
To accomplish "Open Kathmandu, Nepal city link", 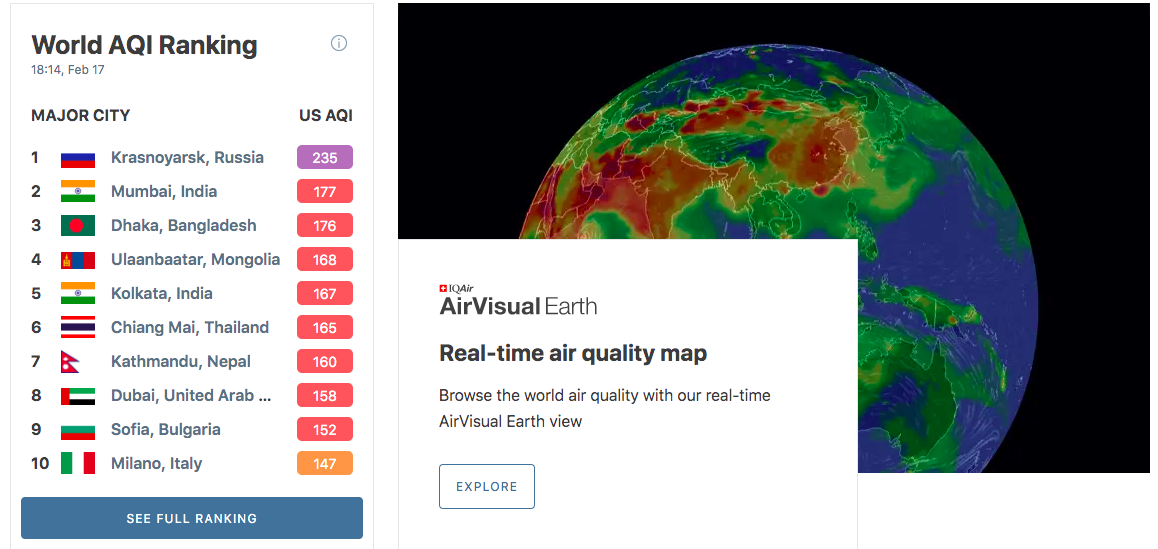I will 181,361.
